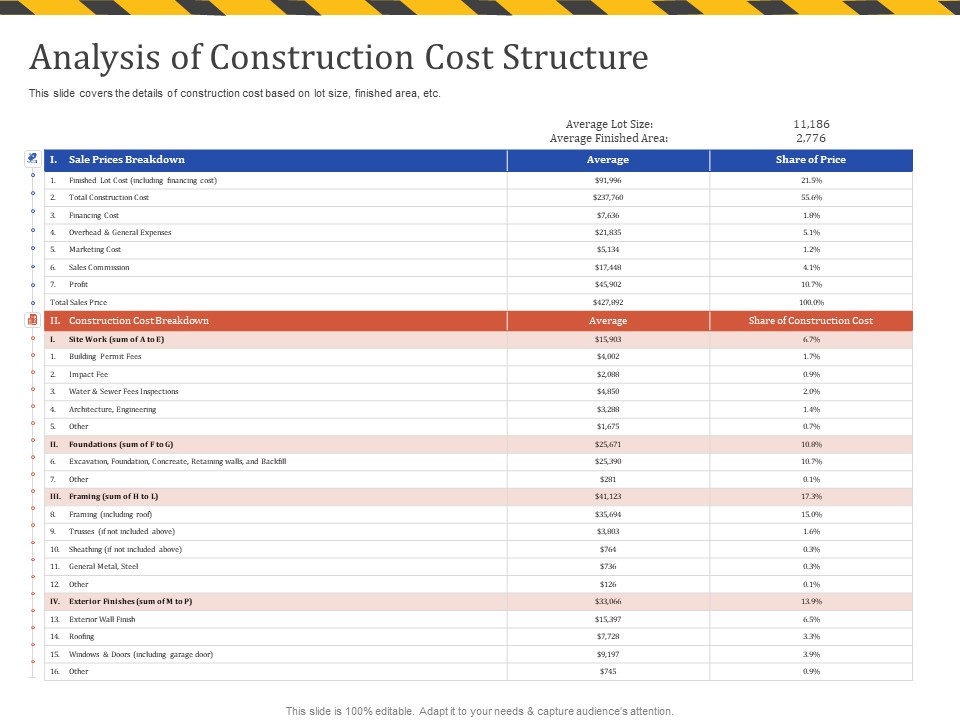
Task: Click the 'Share of Price' column header
Action: pos(811,160)
